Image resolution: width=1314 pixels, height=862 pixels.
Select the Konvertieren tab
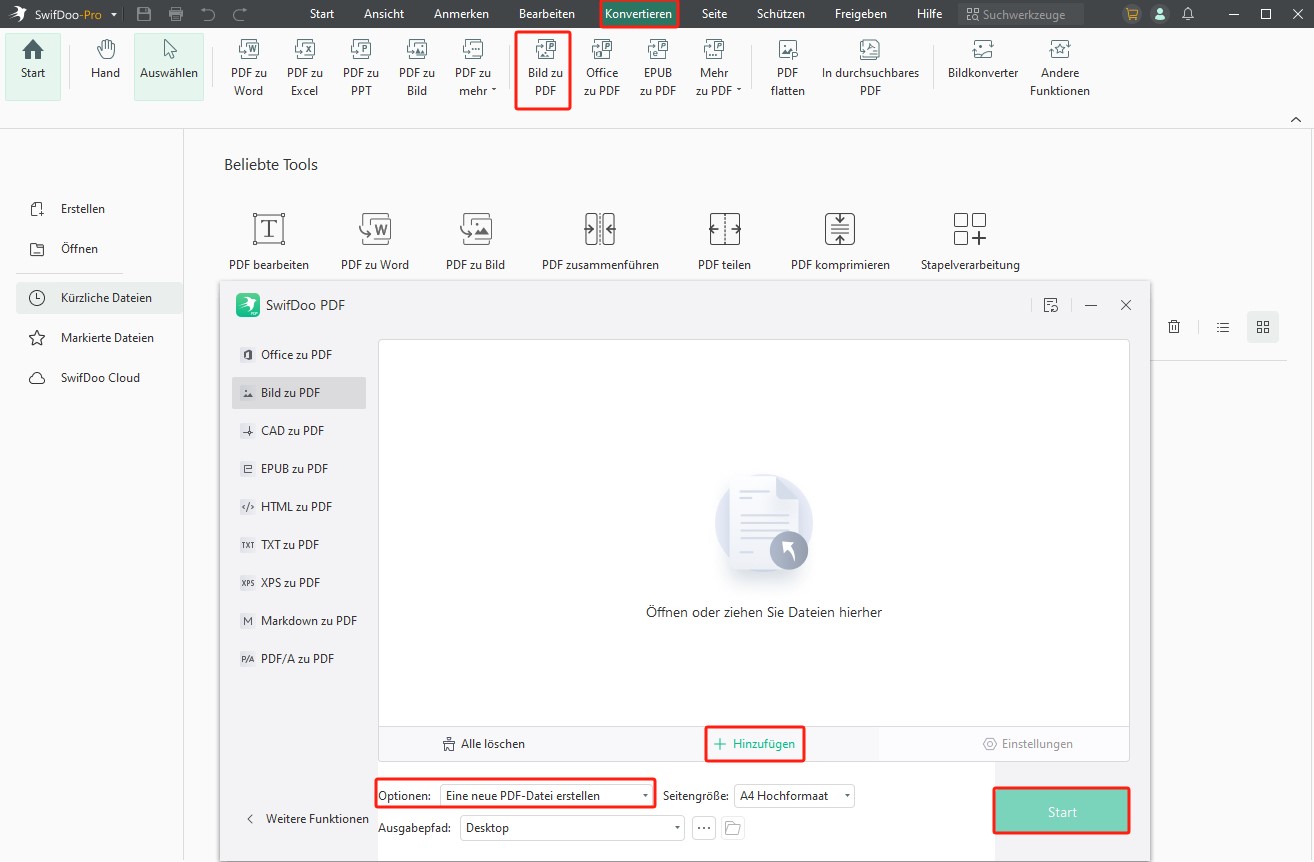coord(638,14)
